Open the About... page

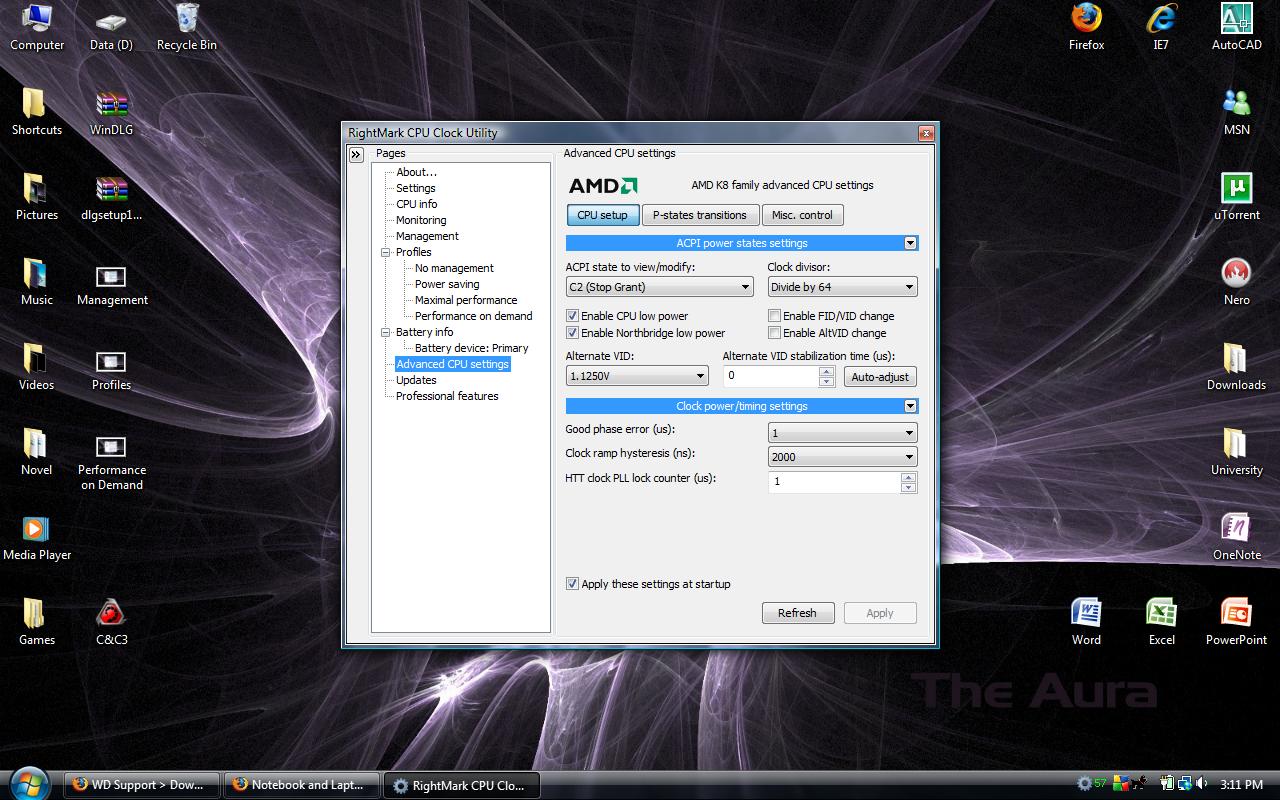click(417, 172)
